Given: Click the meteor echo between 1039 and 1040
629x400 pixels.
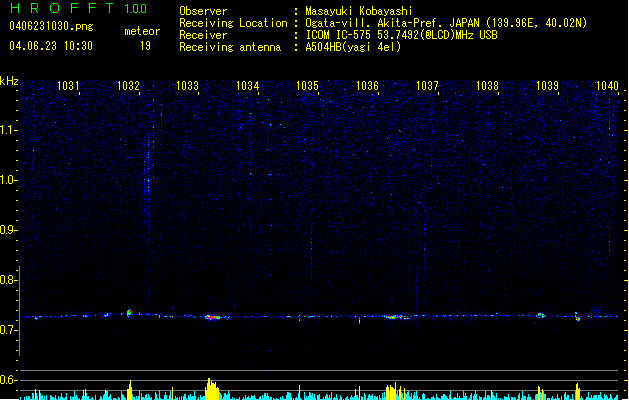Looking at the screenshot, I should coord(577,317).
